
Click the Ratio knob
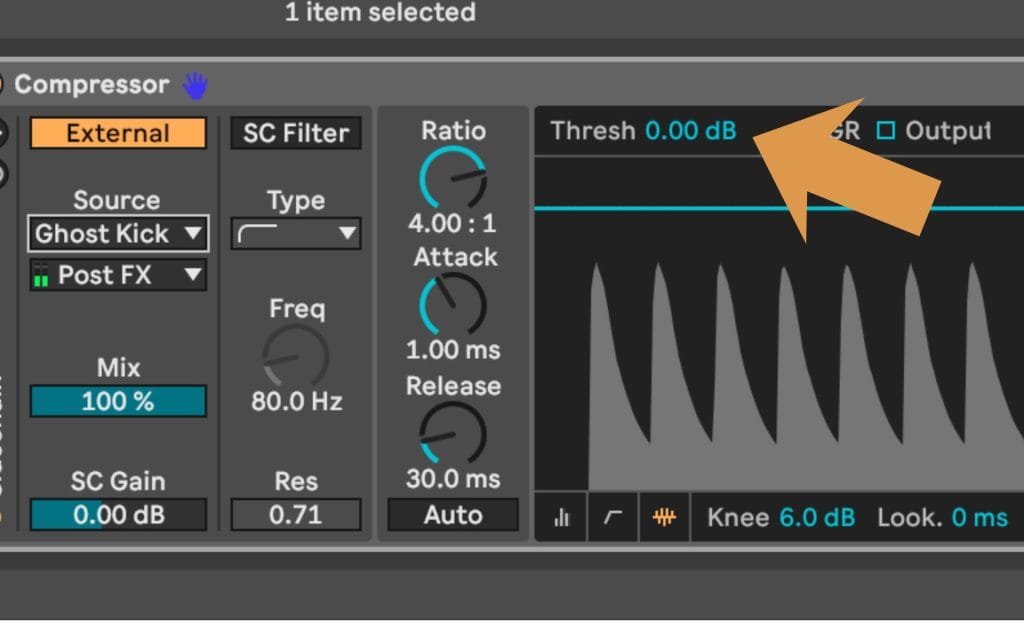point(453,178)
